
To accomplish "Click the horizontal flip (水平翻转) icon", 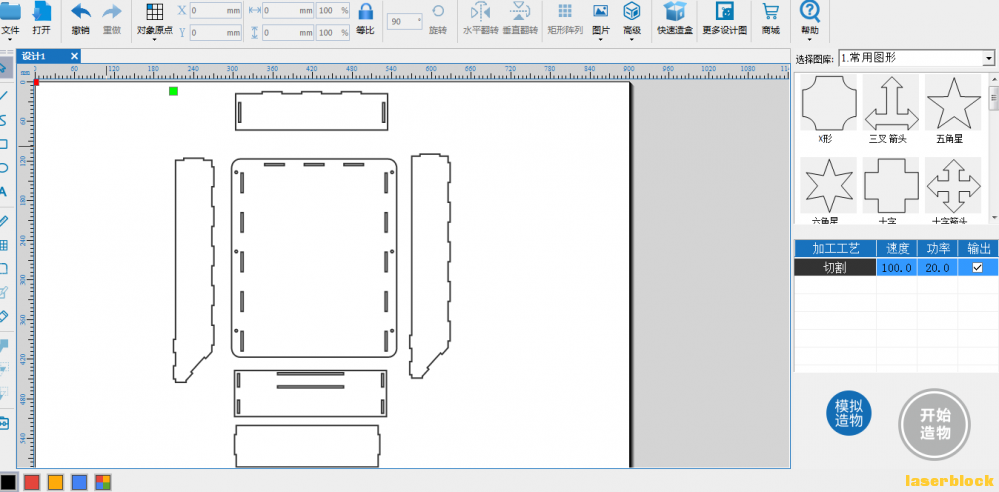I will tap(479, 12).
